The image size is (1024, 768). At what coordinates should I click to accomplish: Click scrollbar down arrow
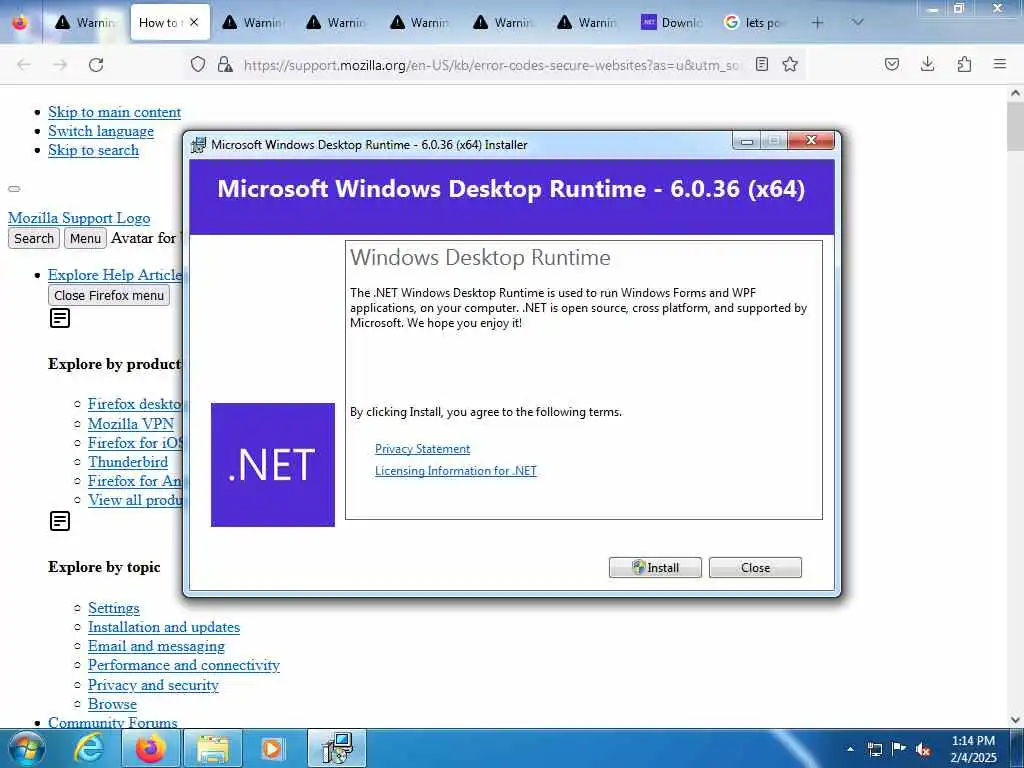(1016, 720)
